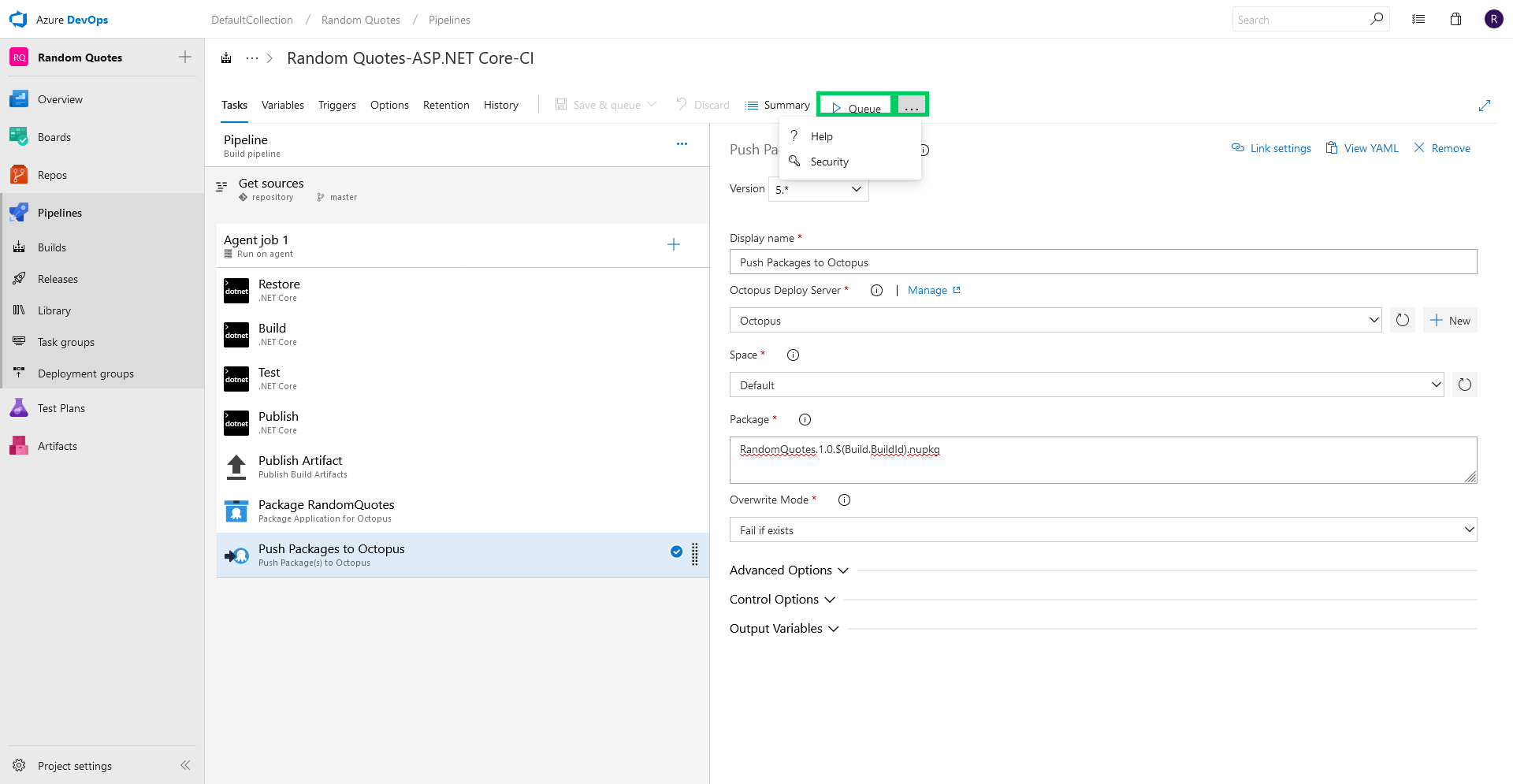
Task: Open Pipeline more options ellipsis
Action: coord(682,143)
